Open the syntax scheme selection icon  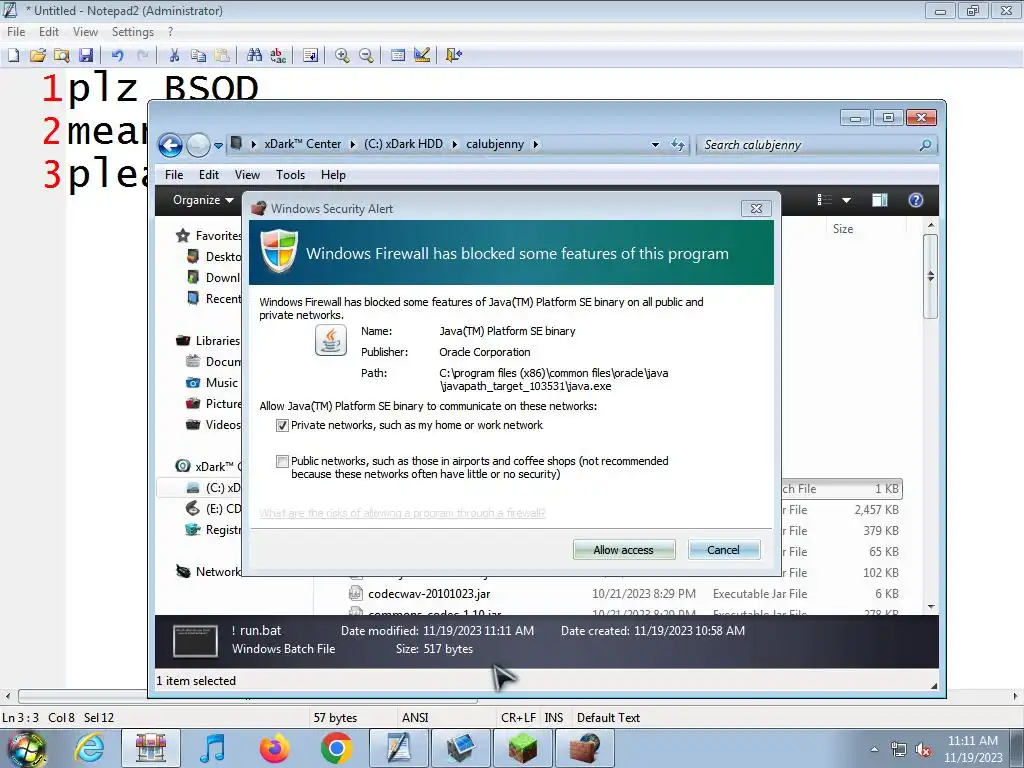(x=398, y=56)
